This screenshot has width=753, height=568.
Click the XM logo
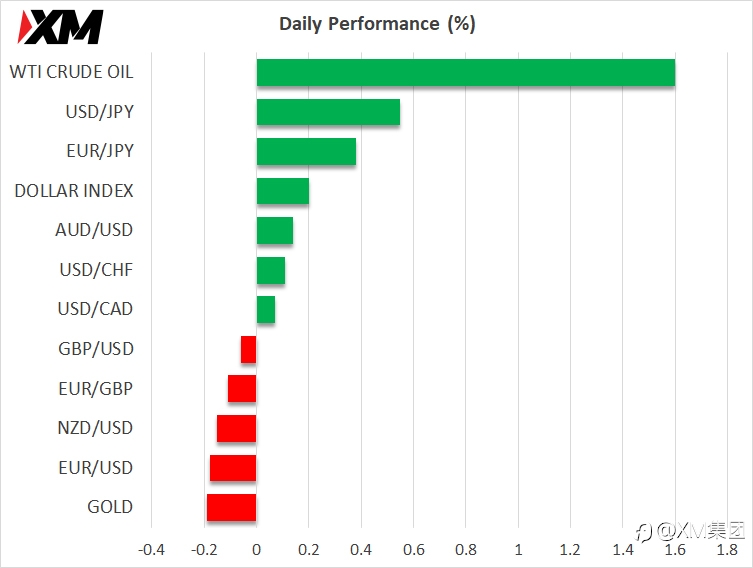60,27
